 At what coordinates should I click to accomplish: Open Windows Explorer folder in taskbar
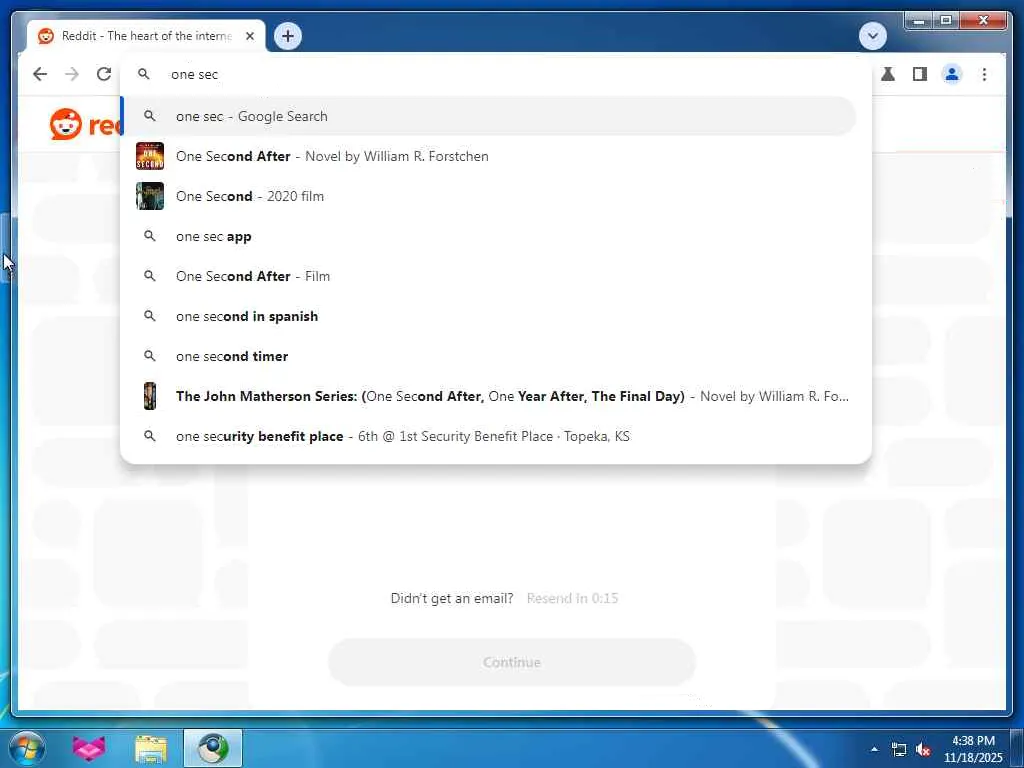point(151,748)
